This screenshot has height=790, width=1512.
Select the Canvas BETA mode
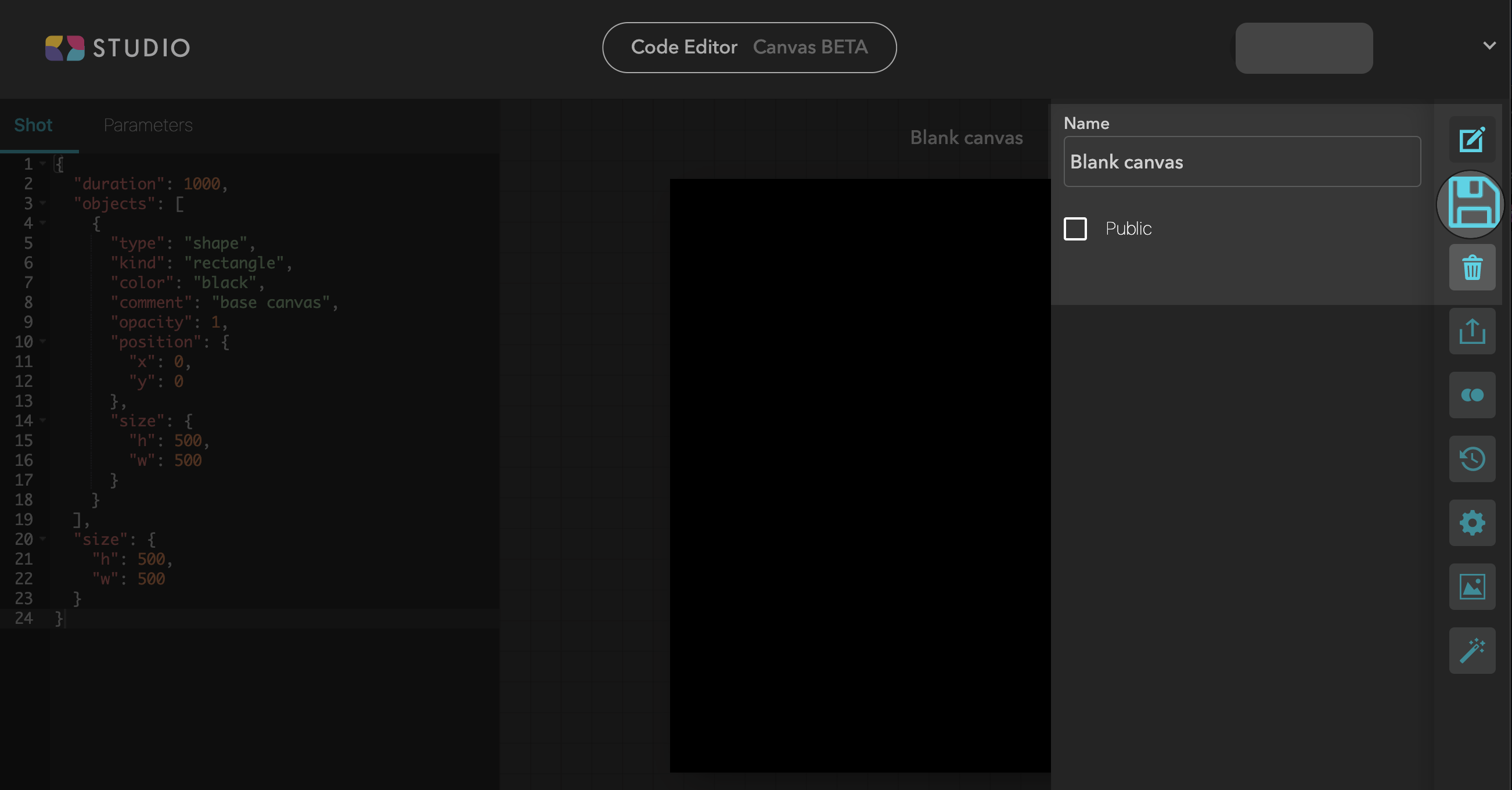tap(810, 47)
